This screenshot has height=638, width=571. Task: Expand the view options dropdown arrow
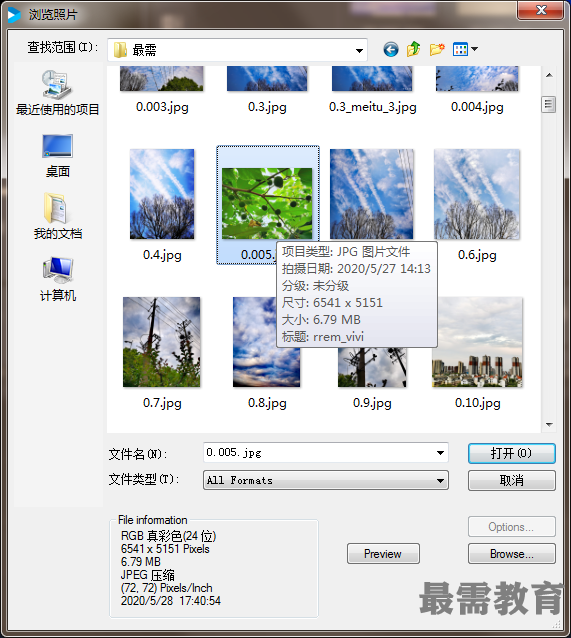475,50
